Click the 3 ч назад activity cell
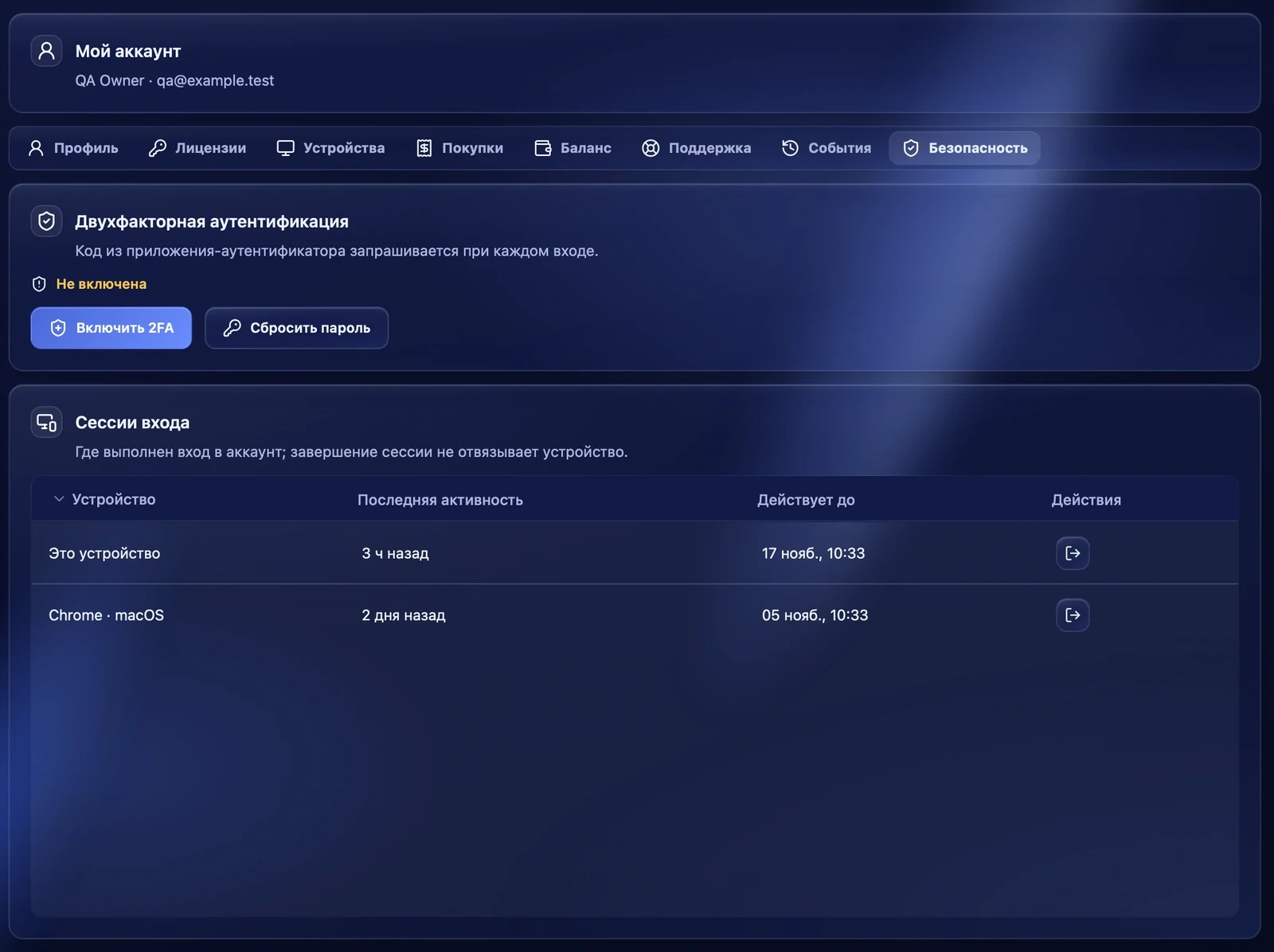The height and width of the screenshot is (952, 1274). pyautogui.click(x=396, y=553)
